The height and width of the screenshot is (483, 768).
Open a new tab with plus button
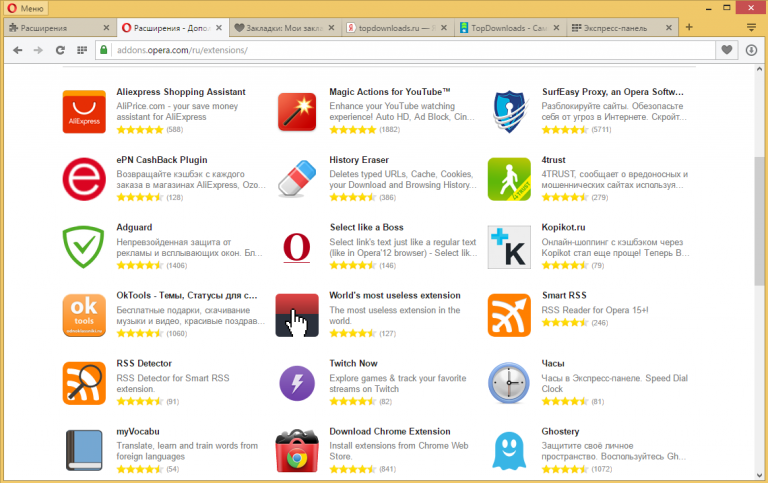(689, 27)
